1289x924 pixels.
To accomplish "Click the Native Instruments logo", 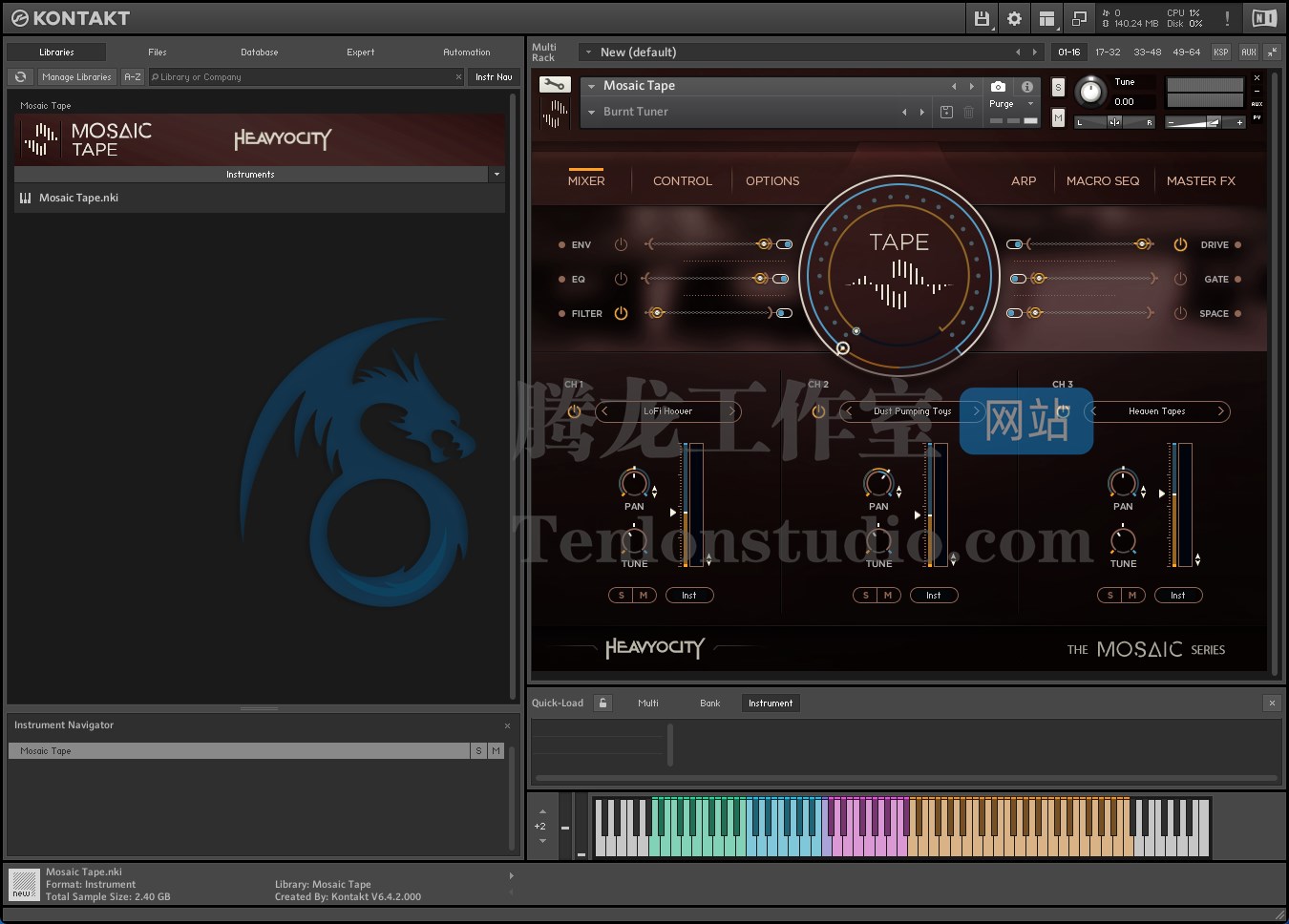I will (x=1263, y=17).
